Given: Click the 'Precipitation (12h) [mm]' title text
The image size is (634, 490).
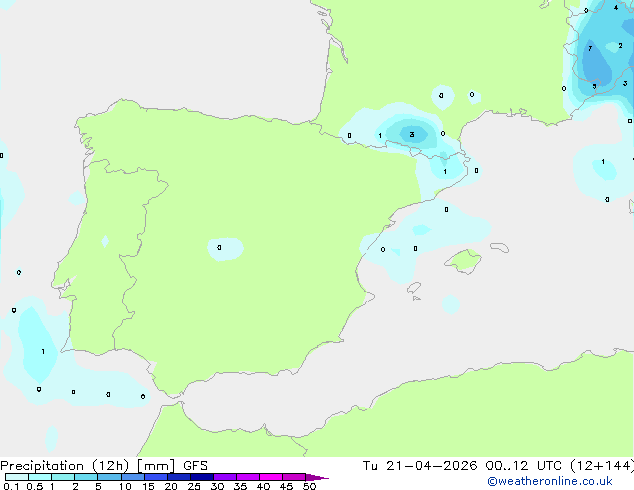Looking at the screenshot, I should pyautogui.click(x=87, y=466).
